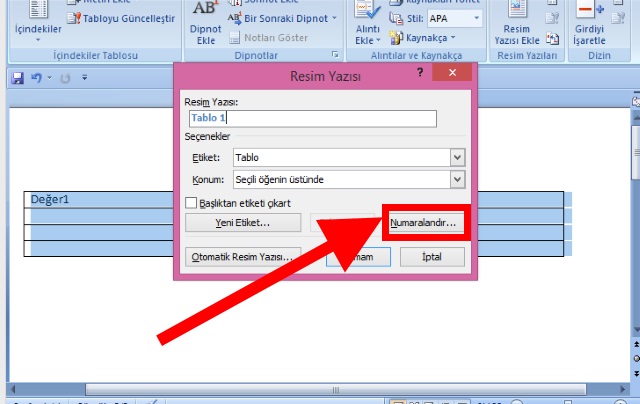
Task: Click Resim Yazısı Ekle in the ribbon
Action: [x=517, y=24]
